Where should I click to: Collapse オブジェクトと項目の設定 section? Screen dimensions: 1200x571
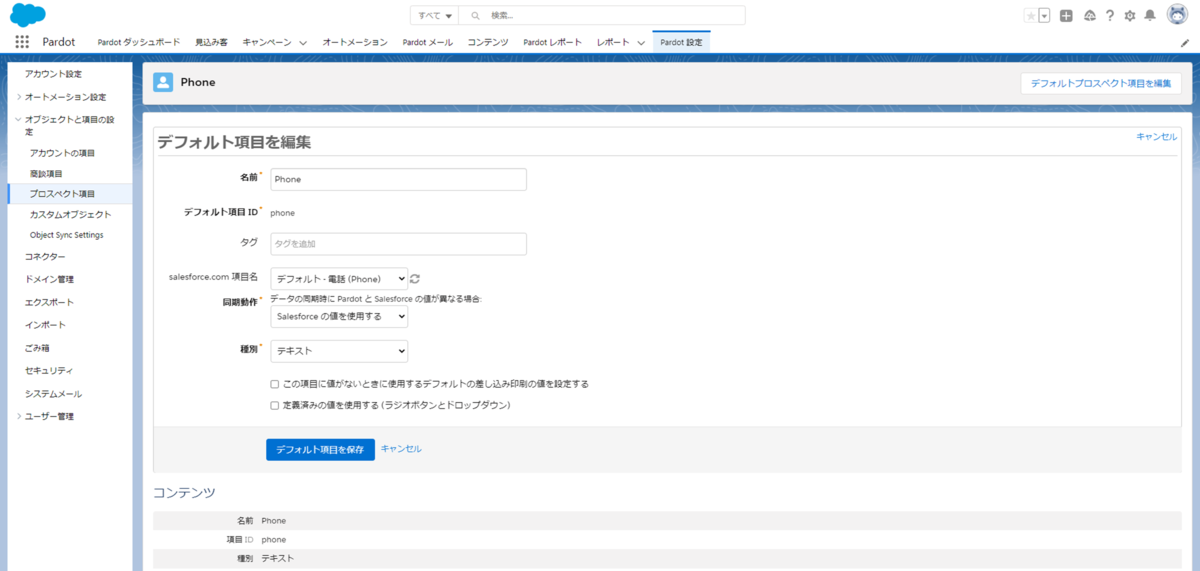point(18,119)
